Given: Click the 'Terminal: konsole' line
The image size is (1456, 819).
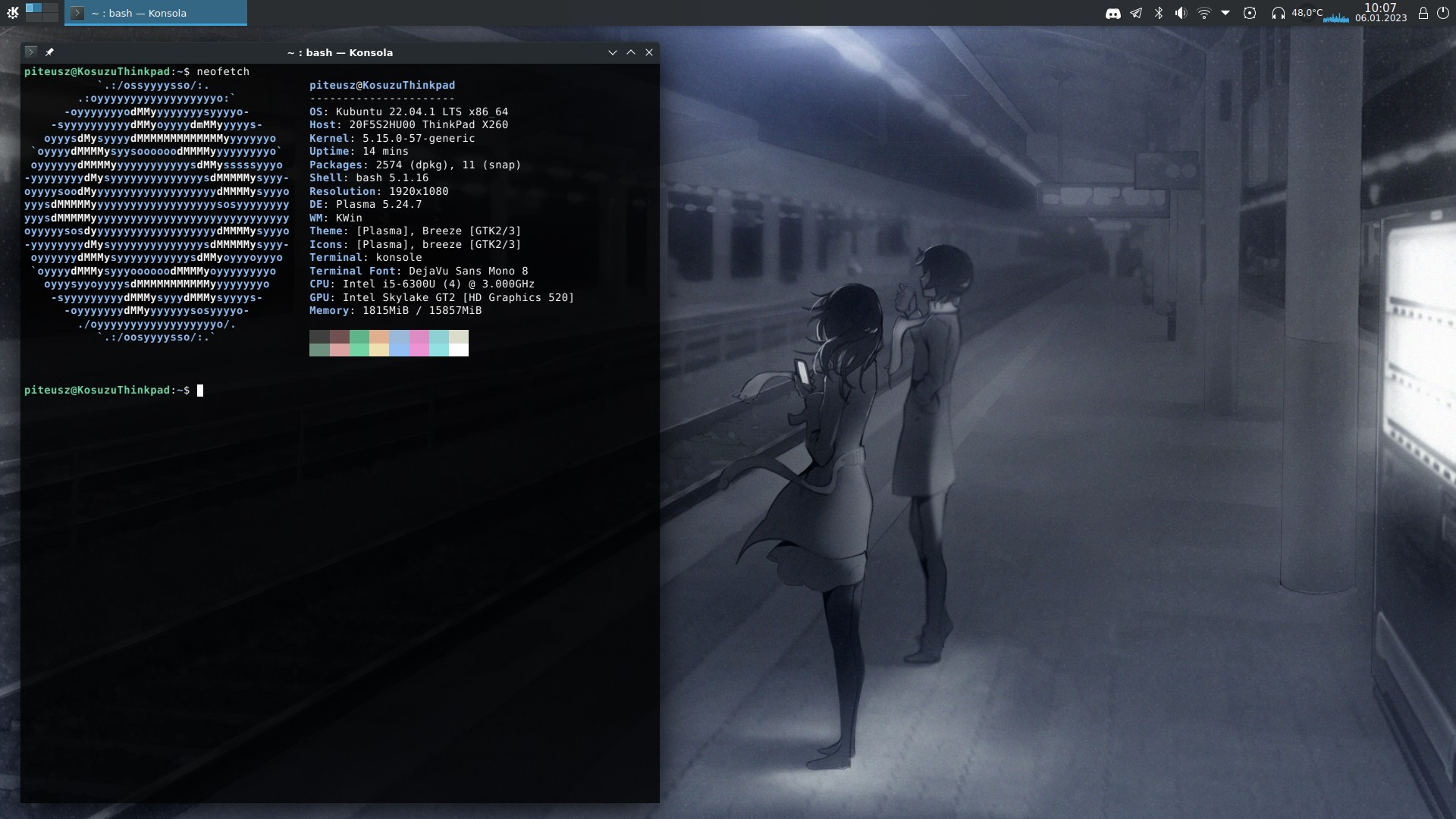Looking at the screenshot, I should (366, 257).
